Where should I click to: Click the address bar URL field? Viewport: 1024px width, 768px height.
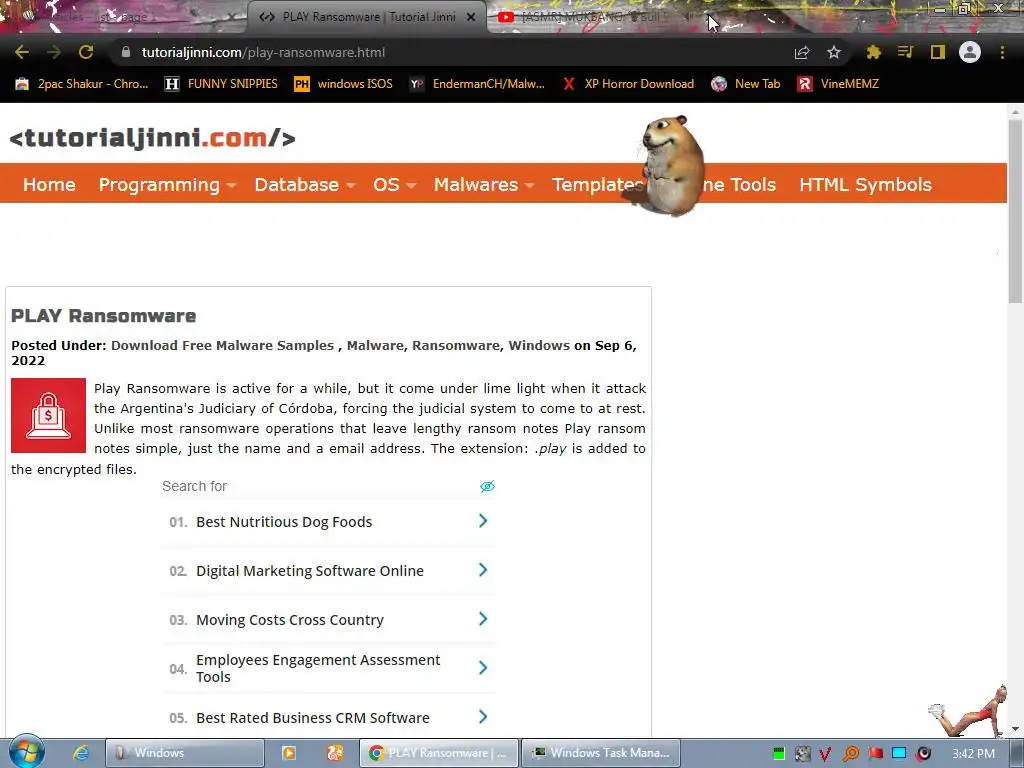(451, 52)
